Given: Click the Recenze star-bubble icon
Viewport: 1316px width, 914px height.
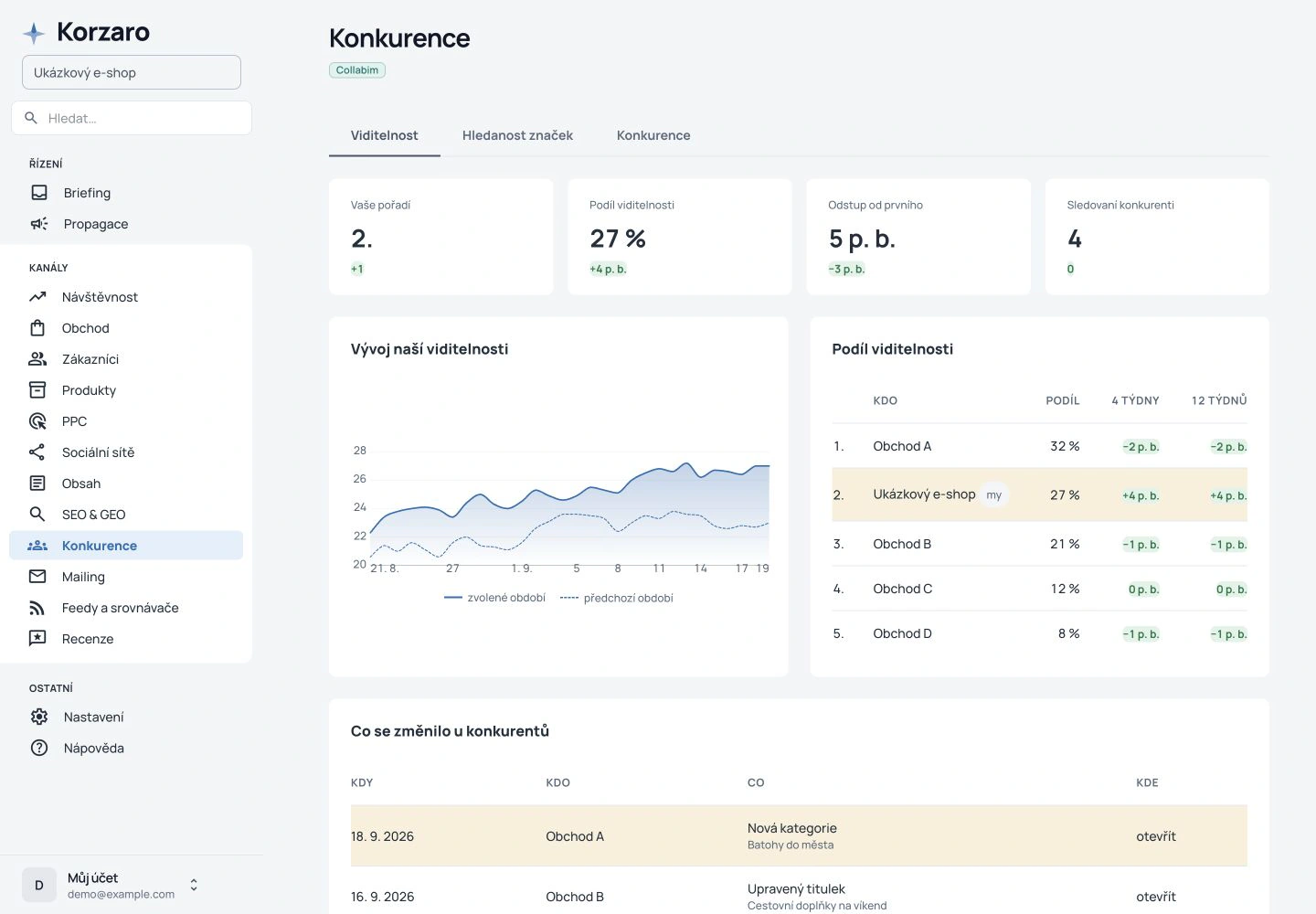Looking at the screenshot, I should (37, 639).
